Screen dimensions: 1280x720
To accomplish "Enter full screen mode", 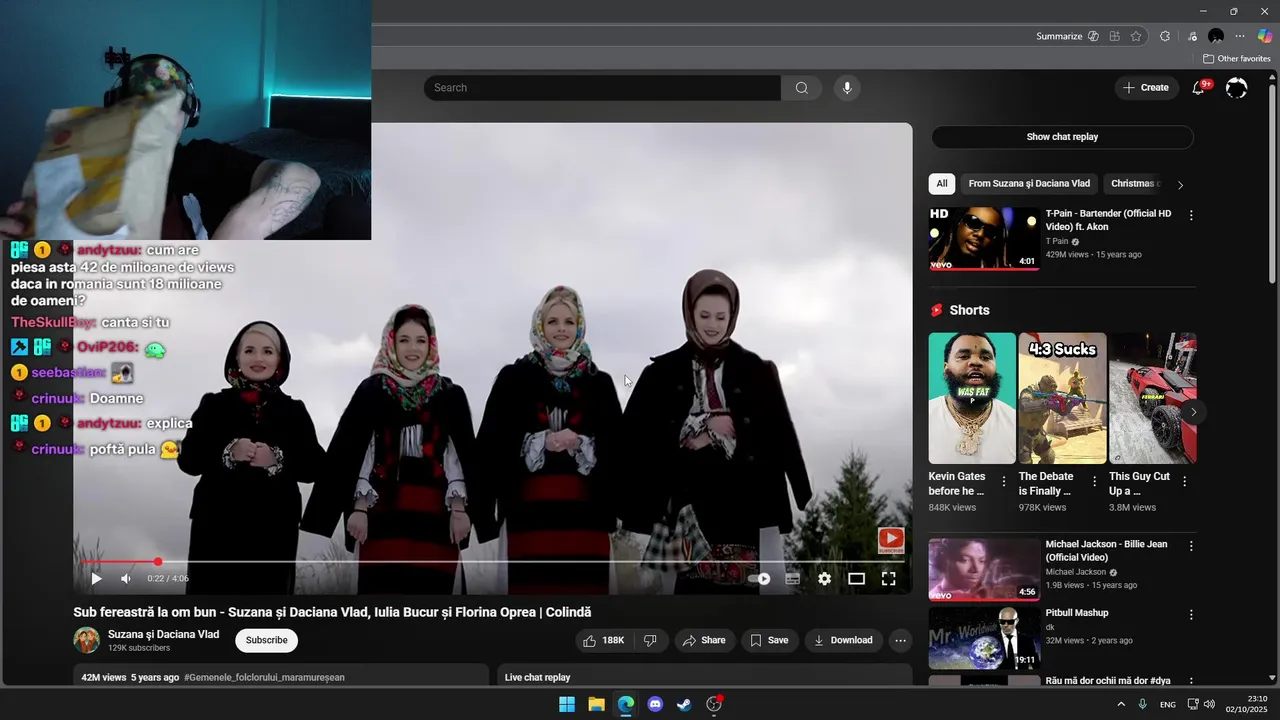I will pos(888,578).
